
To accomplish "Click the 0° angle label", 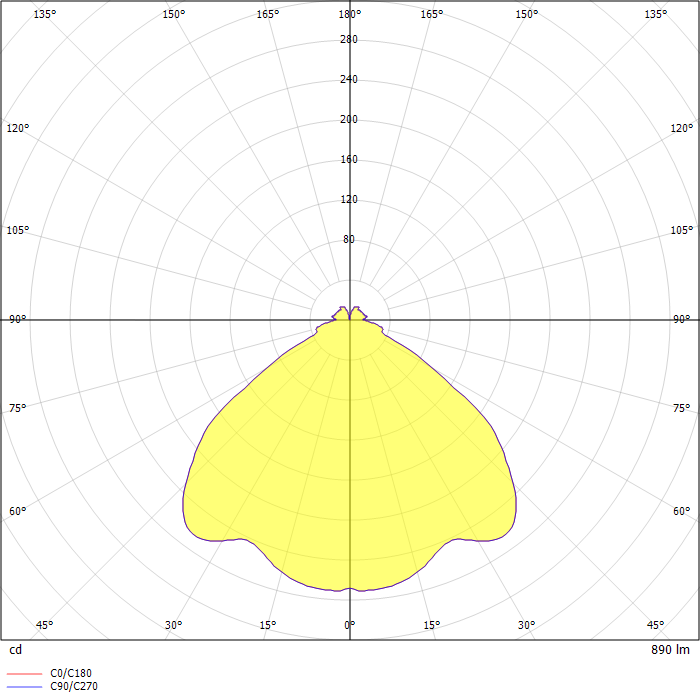I will (x=350, y=625).
